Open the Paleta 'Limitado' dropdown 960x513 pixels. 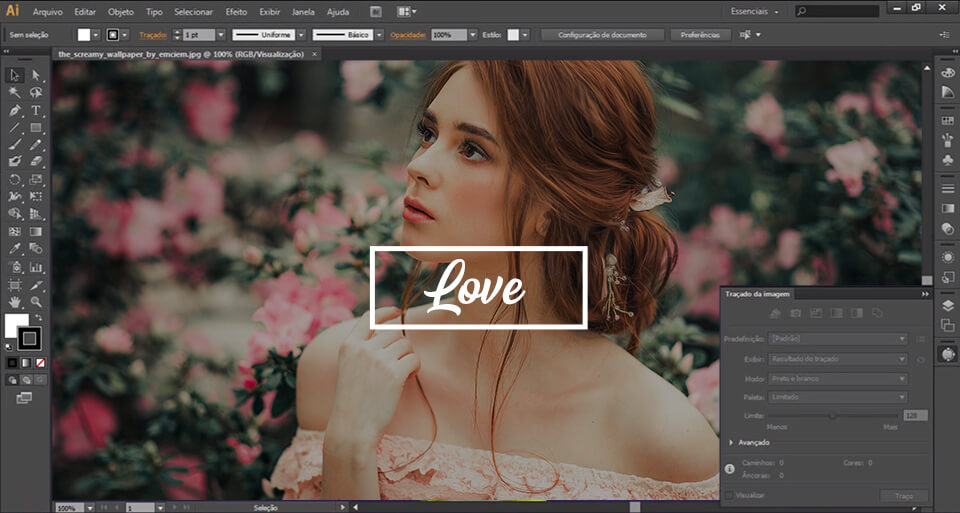tap(838, 397)
